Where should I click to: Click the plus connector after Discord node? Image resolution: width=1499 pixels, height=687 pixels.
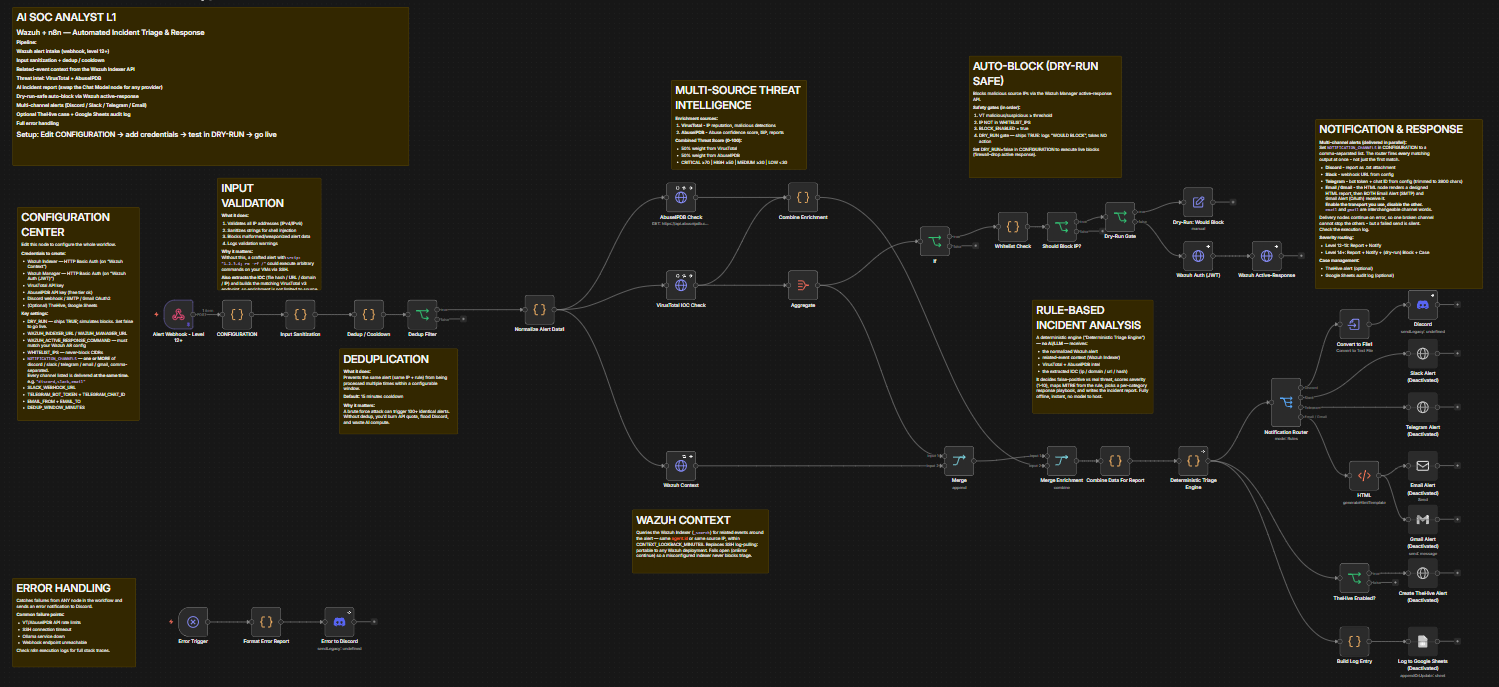(1459, 305)
